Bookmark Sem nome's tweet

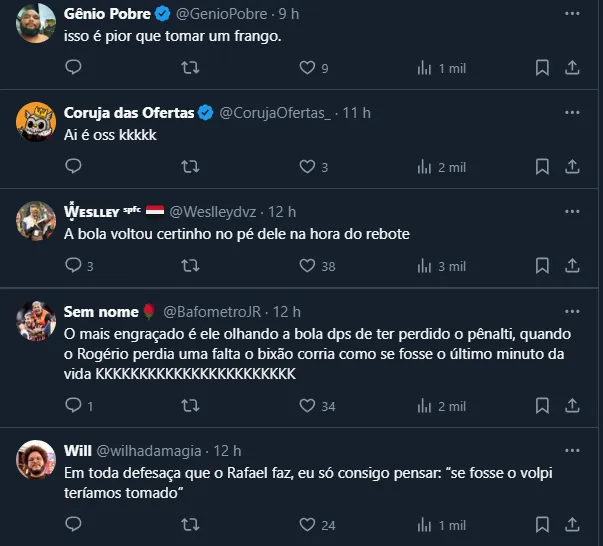[542, 406]
